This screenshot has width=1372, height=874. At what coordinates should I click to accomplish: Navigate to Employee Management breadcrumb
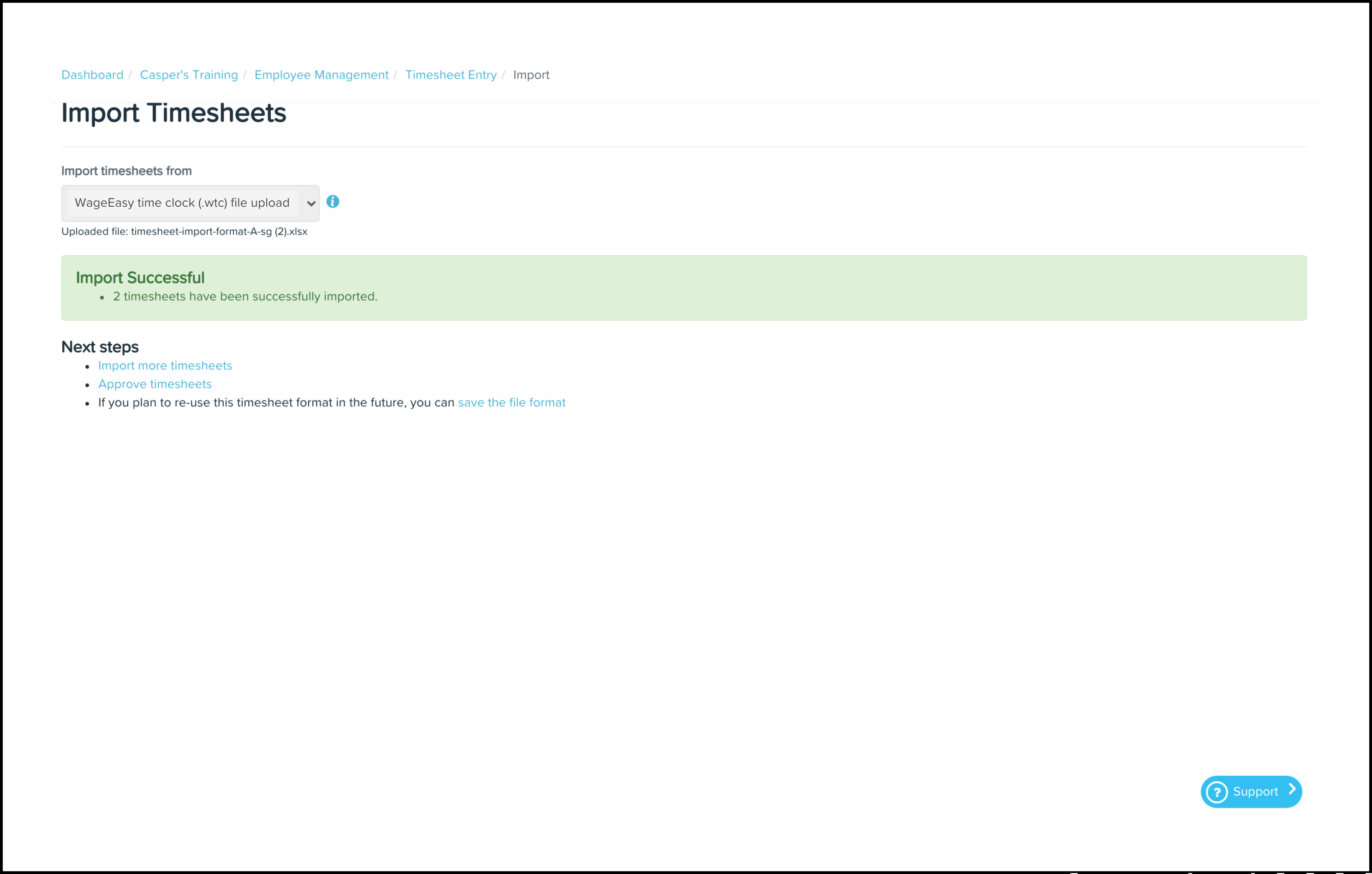[322, 75]
